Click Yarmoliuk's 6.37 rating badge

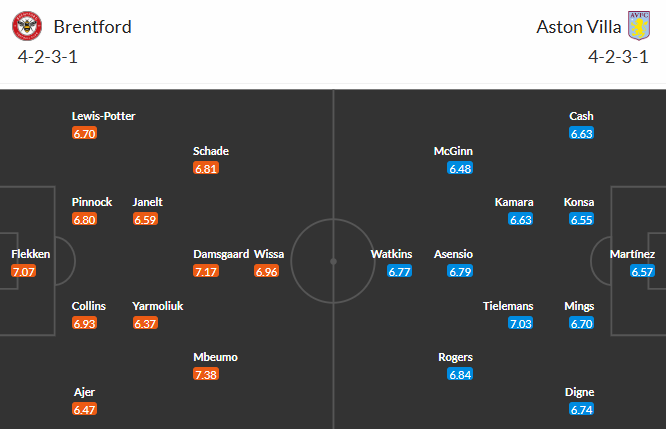point(146,323)
